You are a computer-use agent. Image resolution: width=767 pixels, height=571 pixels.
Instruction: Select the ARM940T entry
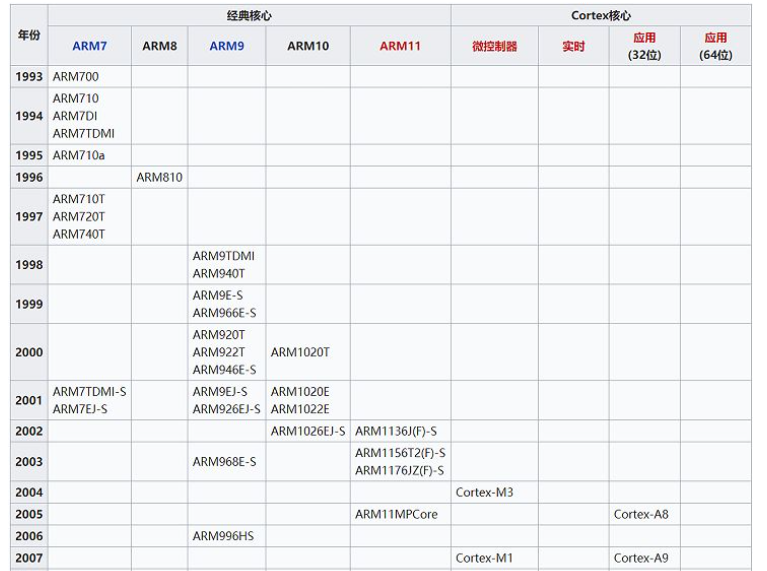[219, 274]
